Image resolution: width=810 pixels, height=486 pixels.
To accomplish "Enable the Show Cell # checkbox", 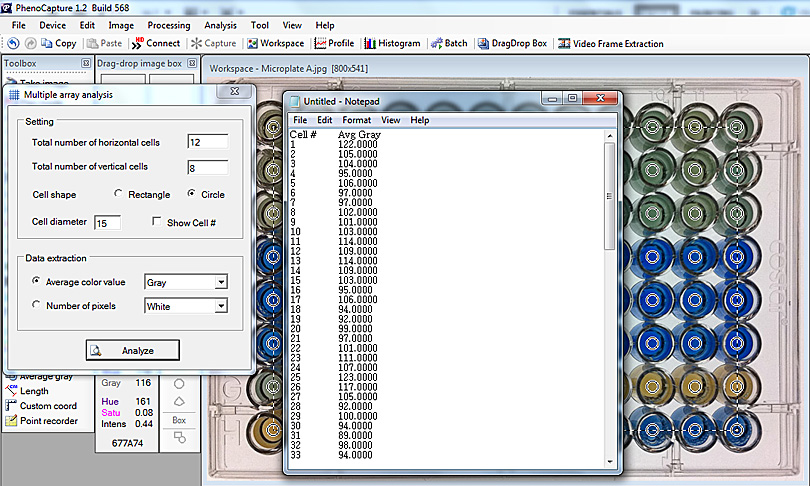I will (157, 222).
